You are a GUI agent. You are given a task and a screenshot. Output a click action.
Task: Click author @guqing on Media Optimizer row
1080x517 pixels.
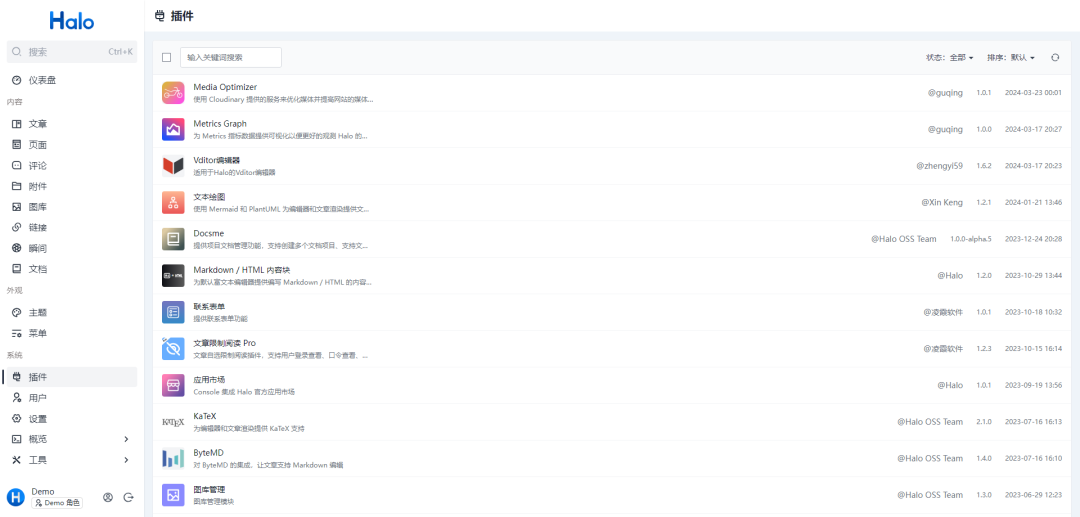click(x=945, y=93)
